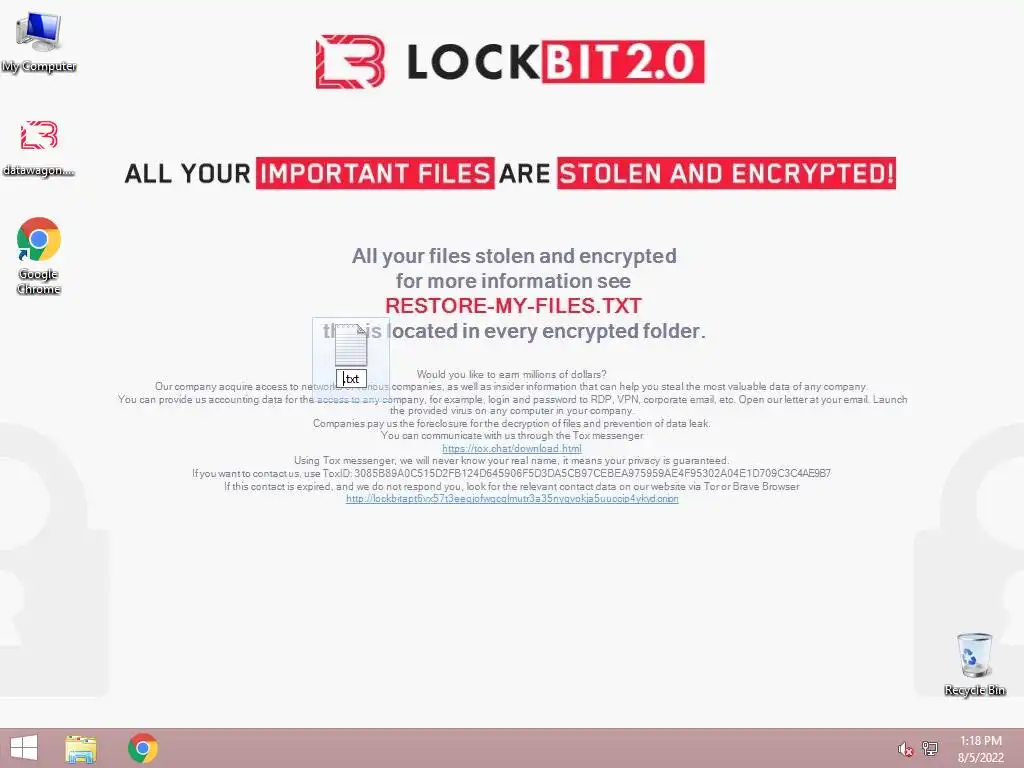The height and width of the screenshot is (768, 1024).
Task: Launch Chrome from the taskbar
Action: click(x=142, y=748)
